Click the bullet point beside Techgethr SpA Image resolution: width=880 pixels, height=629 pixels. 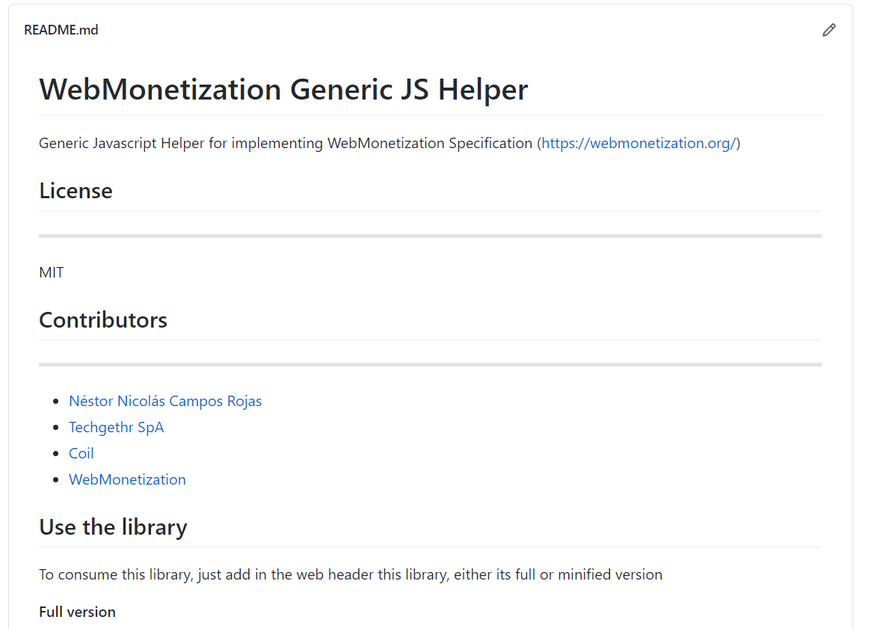click(56, 428)
